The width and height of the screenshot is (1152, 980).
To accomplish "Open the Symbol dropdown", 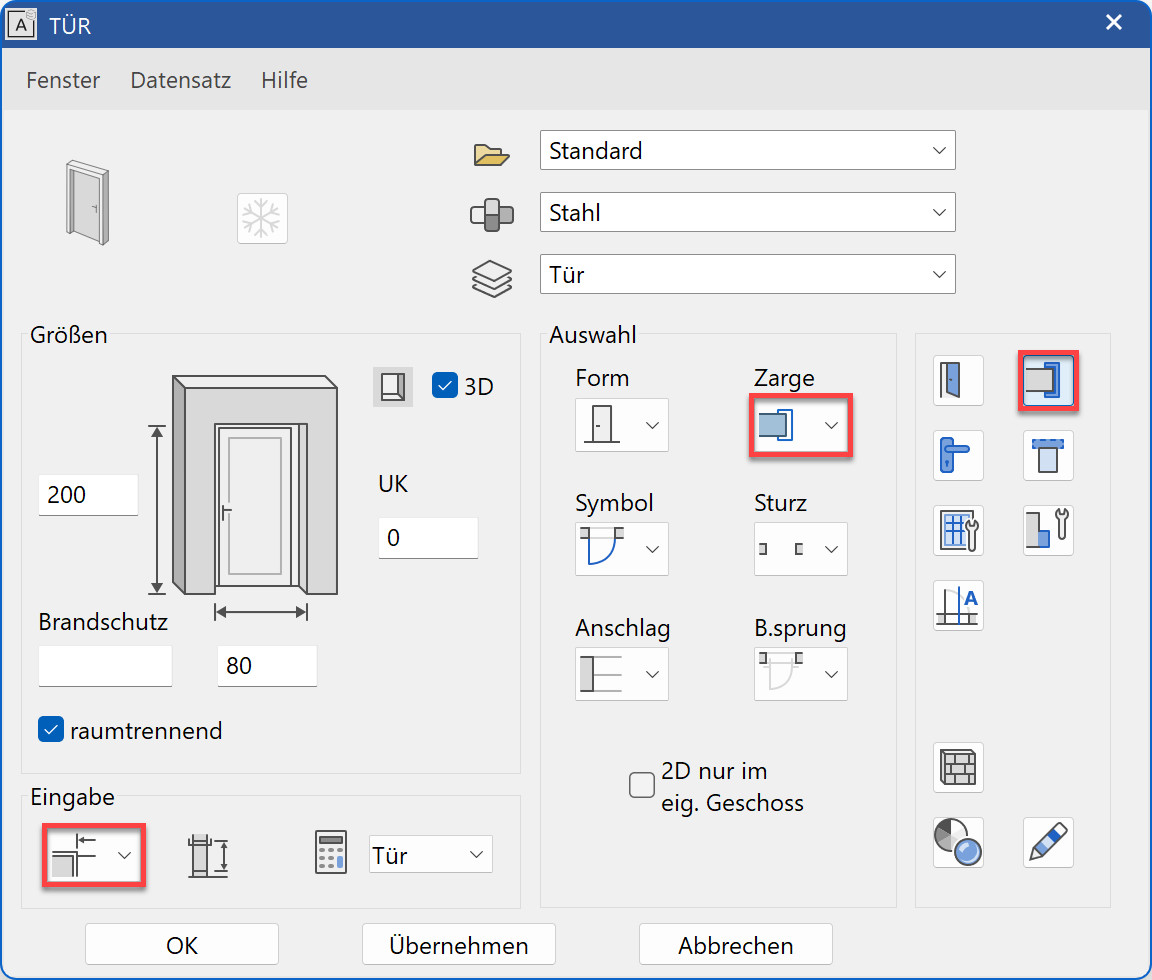I will (621, 549).
